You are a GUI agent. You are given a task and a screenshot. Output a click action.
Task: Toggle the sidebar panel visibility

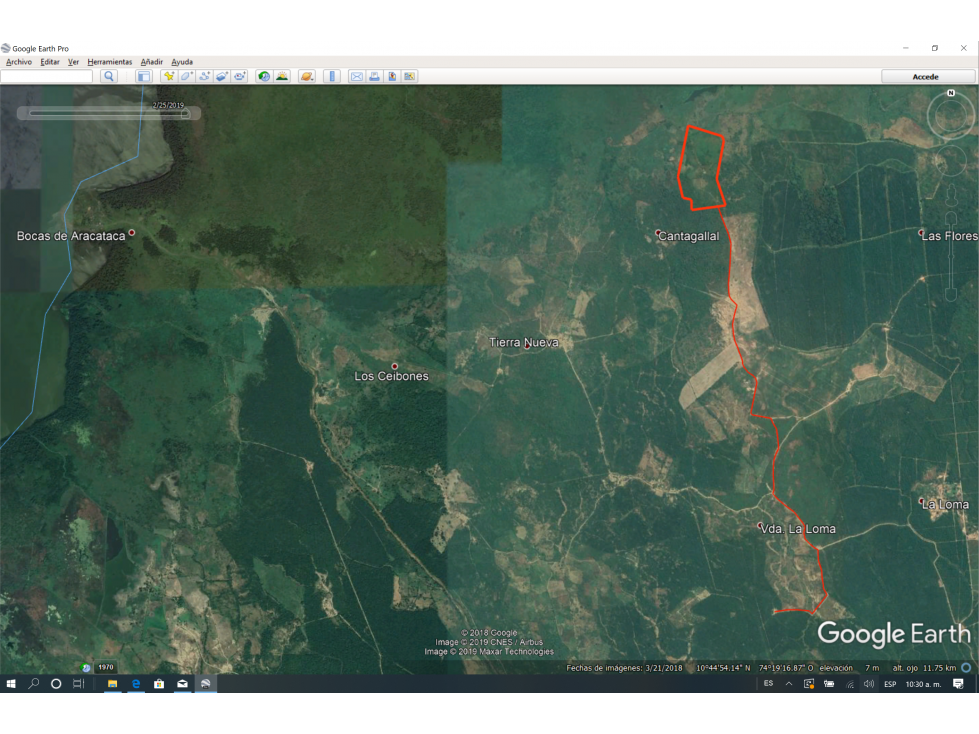144,76
